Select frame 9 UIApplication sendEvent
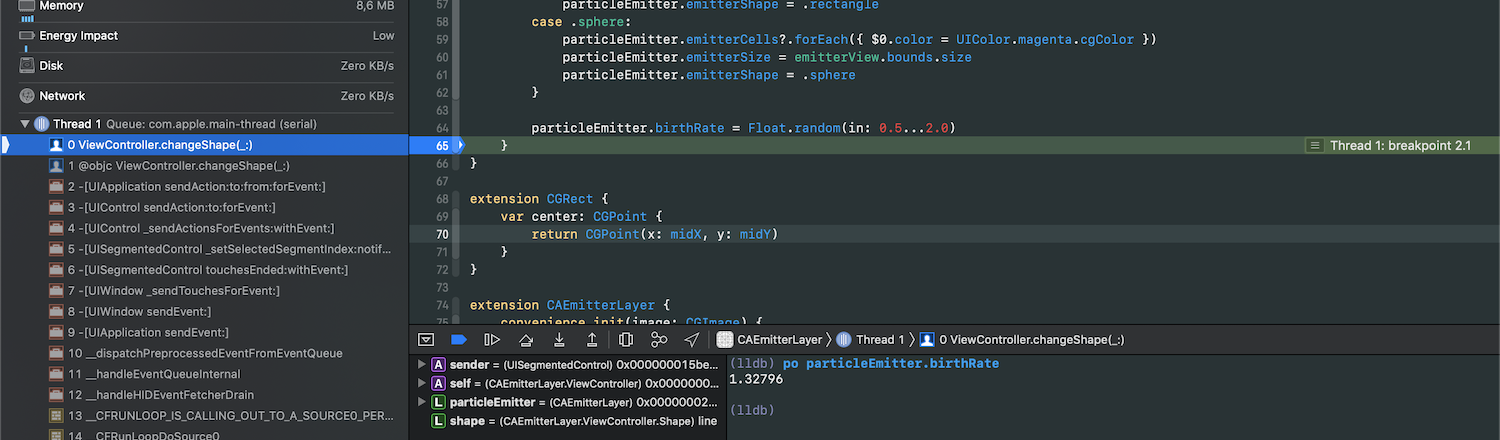The image size is (1500, 440). point(204,332)
